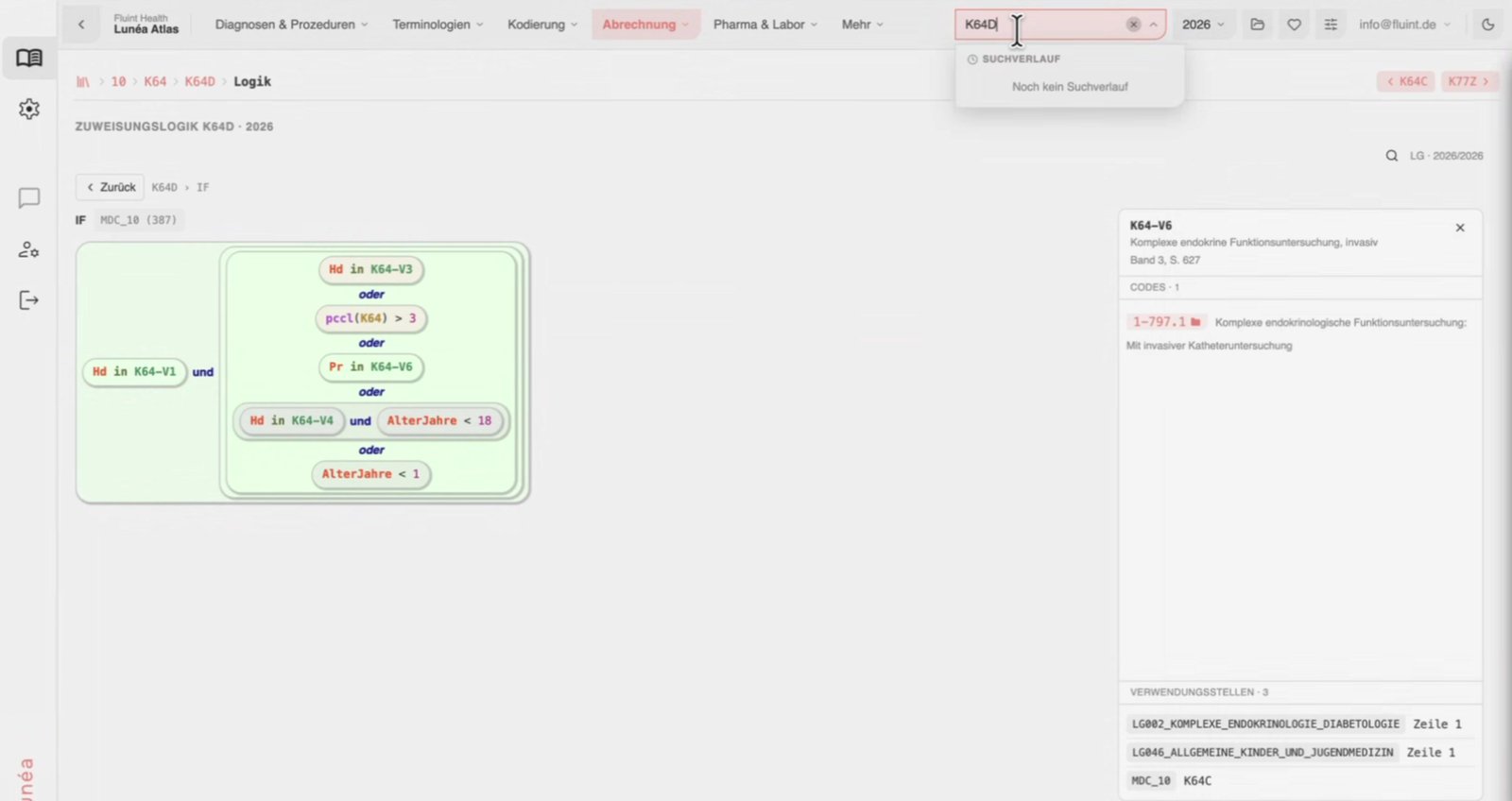The image size is (1512, 801).
Task: Open favorites heart icon
Action: tap(1294, 25)
